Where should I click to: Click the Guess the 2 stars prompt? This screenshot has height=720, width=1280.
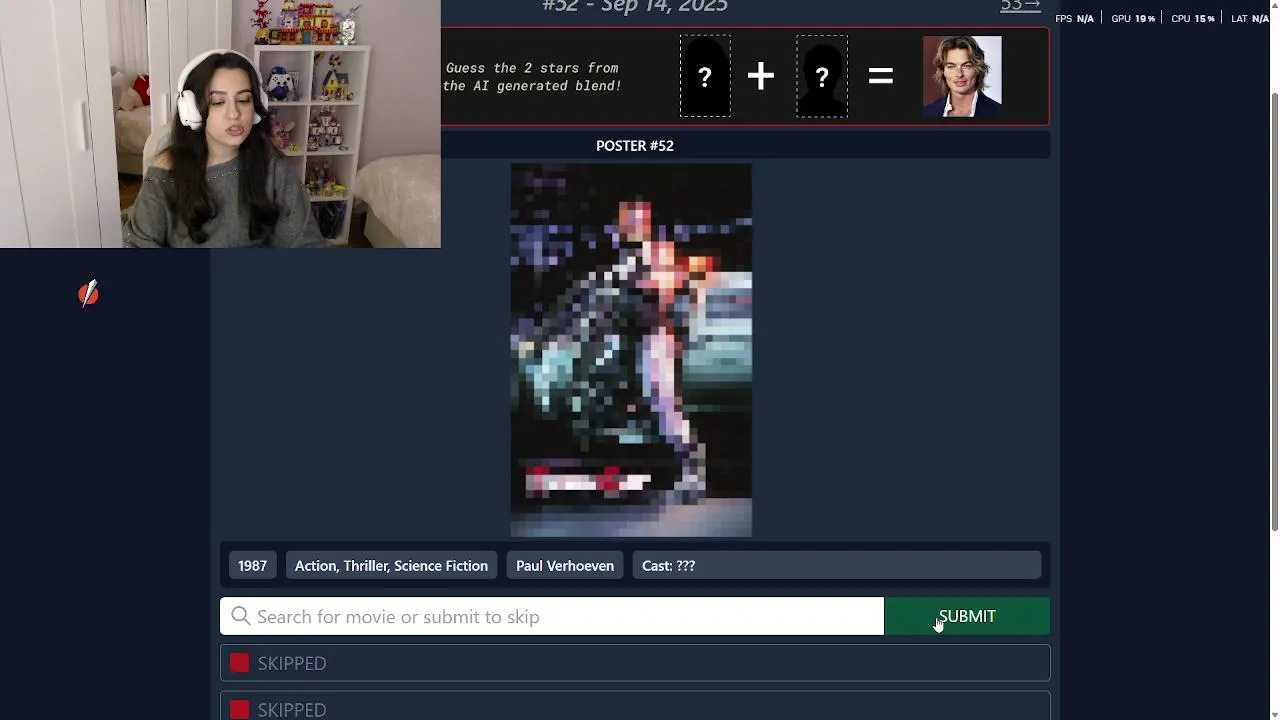532,77
